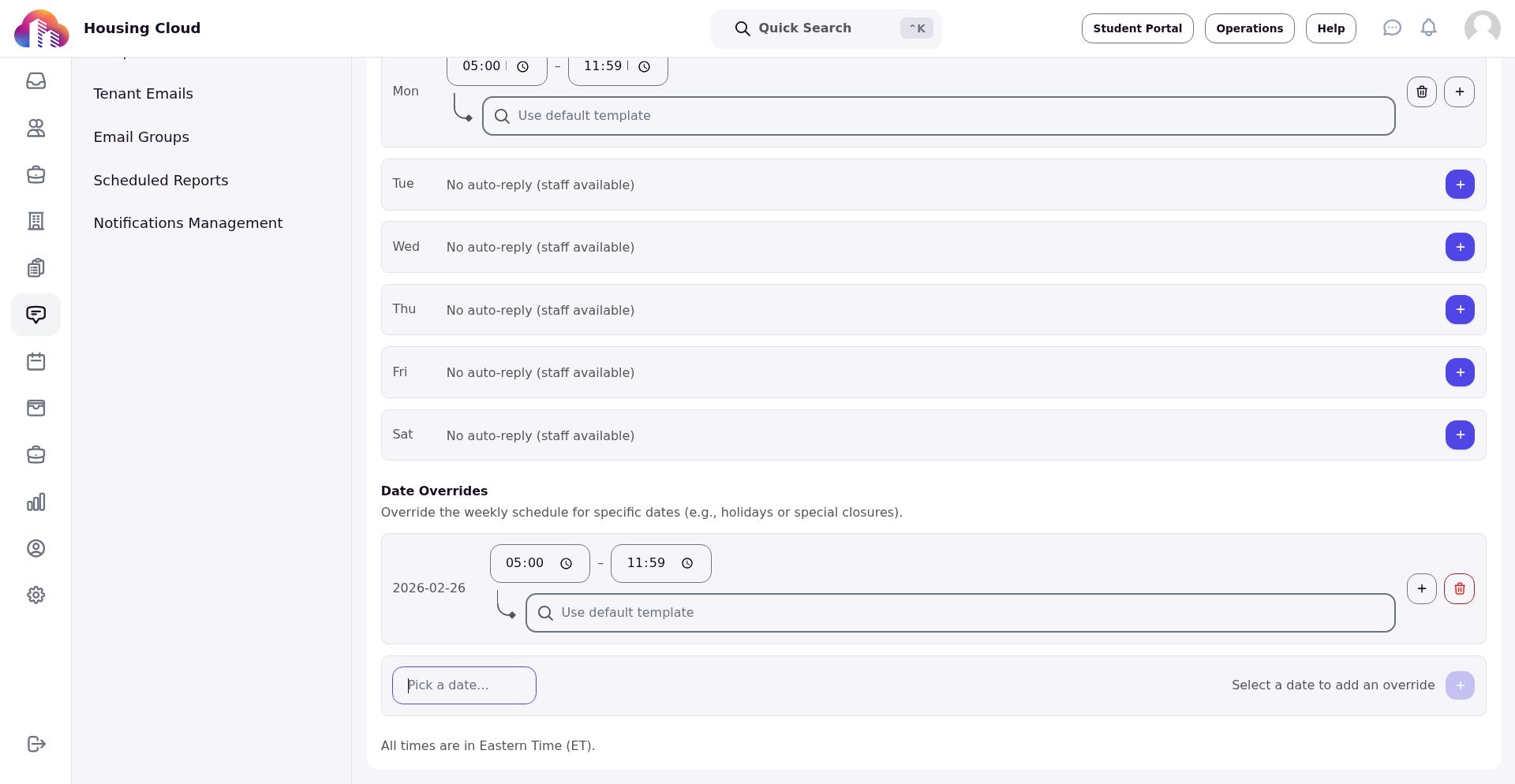Open override end time 11:59 clock picker
The width and height of the screenshot is (1515, 784).
[687, 563]
